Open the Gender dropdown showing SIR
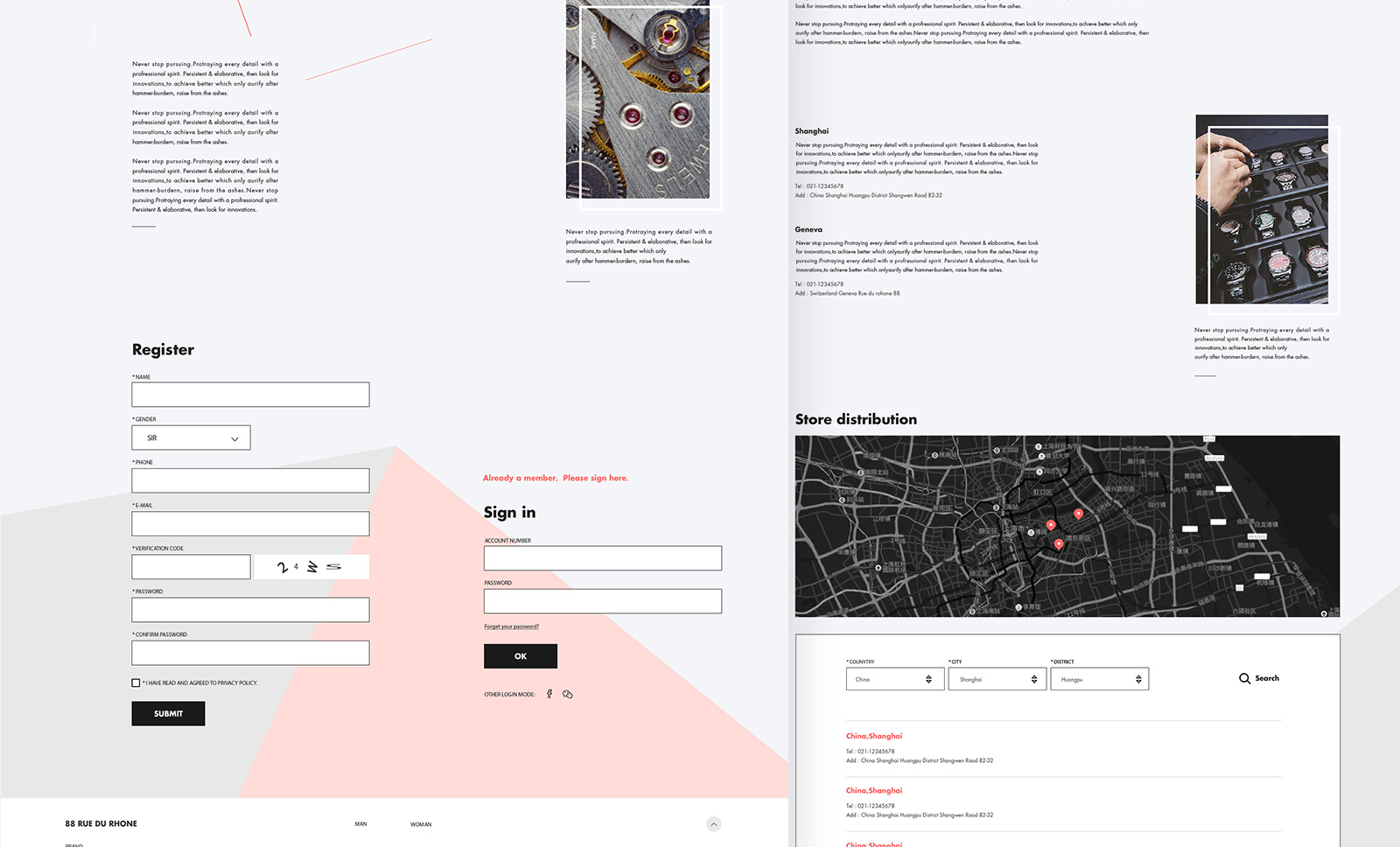 tap(191, 437)
